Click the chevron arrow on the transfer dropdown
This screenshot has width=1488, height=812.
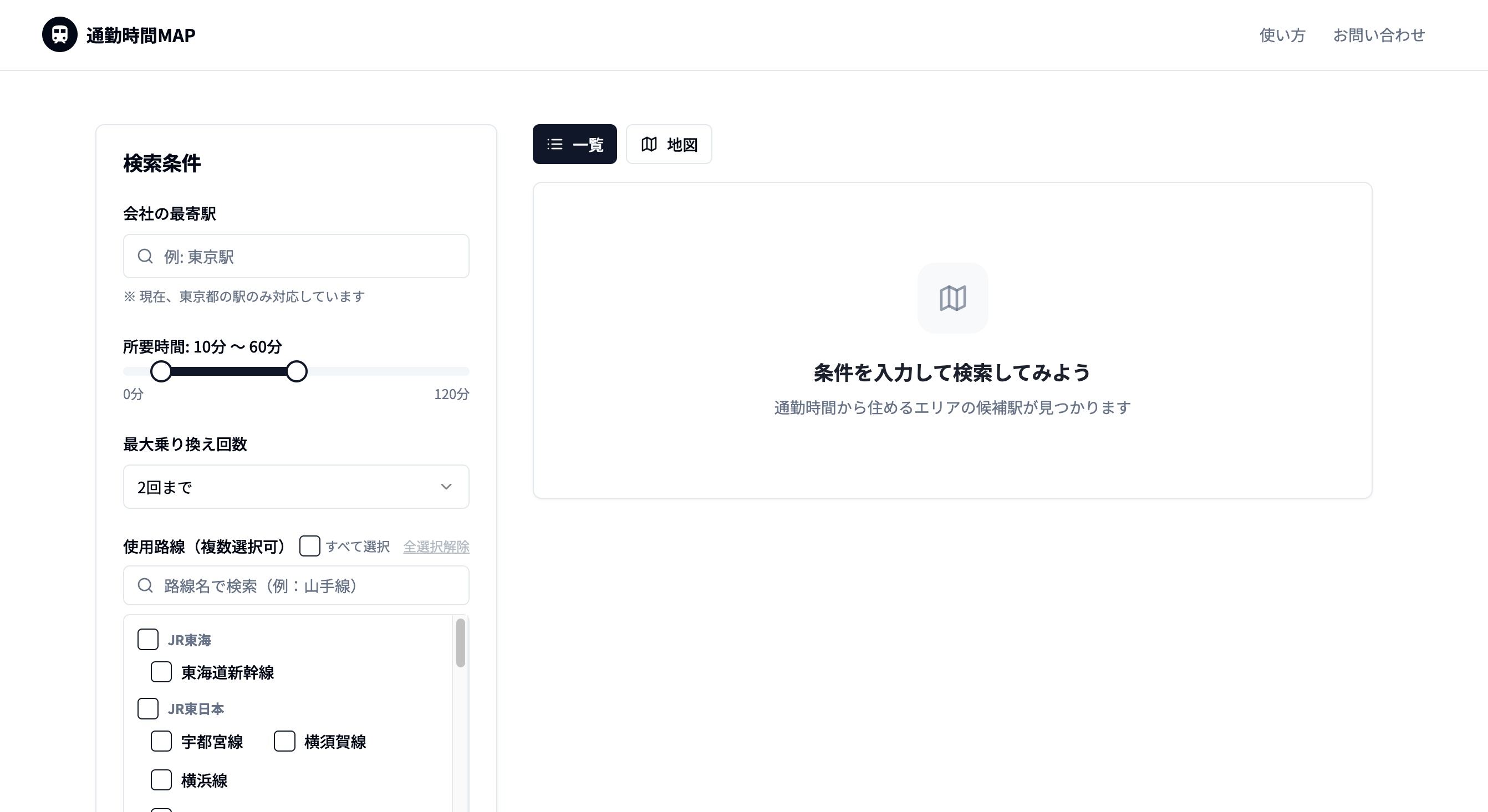click(x=446, y=487)
